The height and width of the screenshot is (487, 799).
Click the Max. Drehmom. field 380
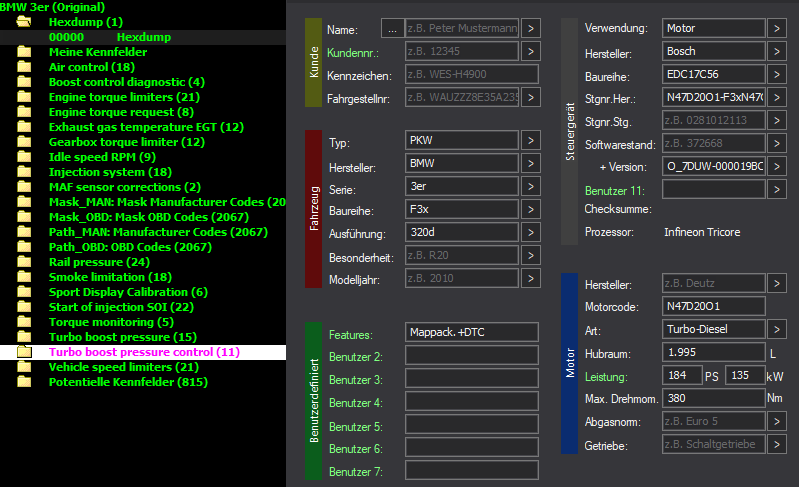[x=713, y=398]
